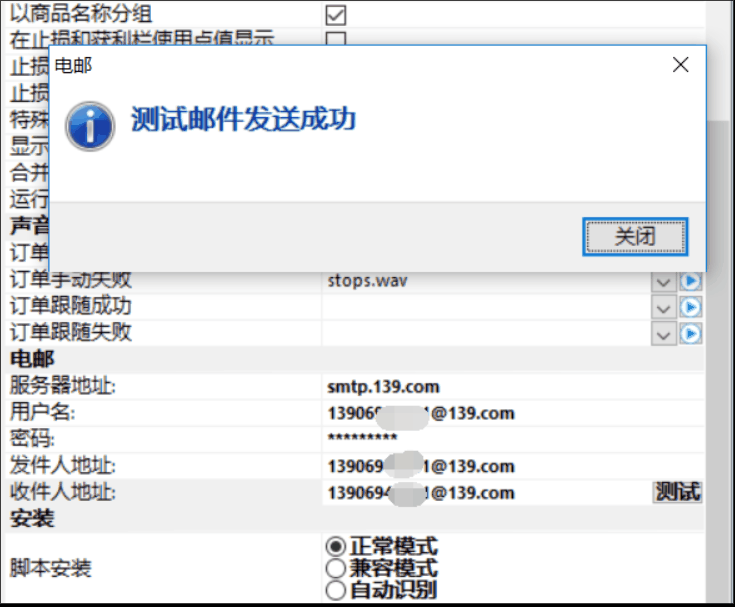Click the 测试 button beside recipient address

(x=677, y=492)
